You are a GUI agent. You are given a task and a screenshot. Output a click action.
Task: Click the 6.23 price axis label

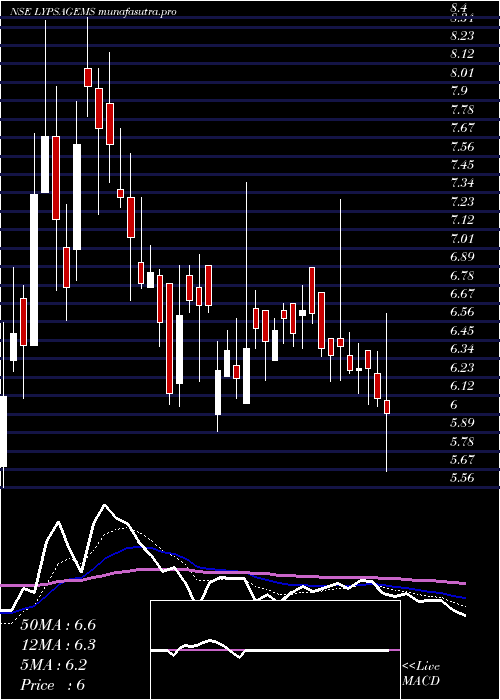click(462, 368)
